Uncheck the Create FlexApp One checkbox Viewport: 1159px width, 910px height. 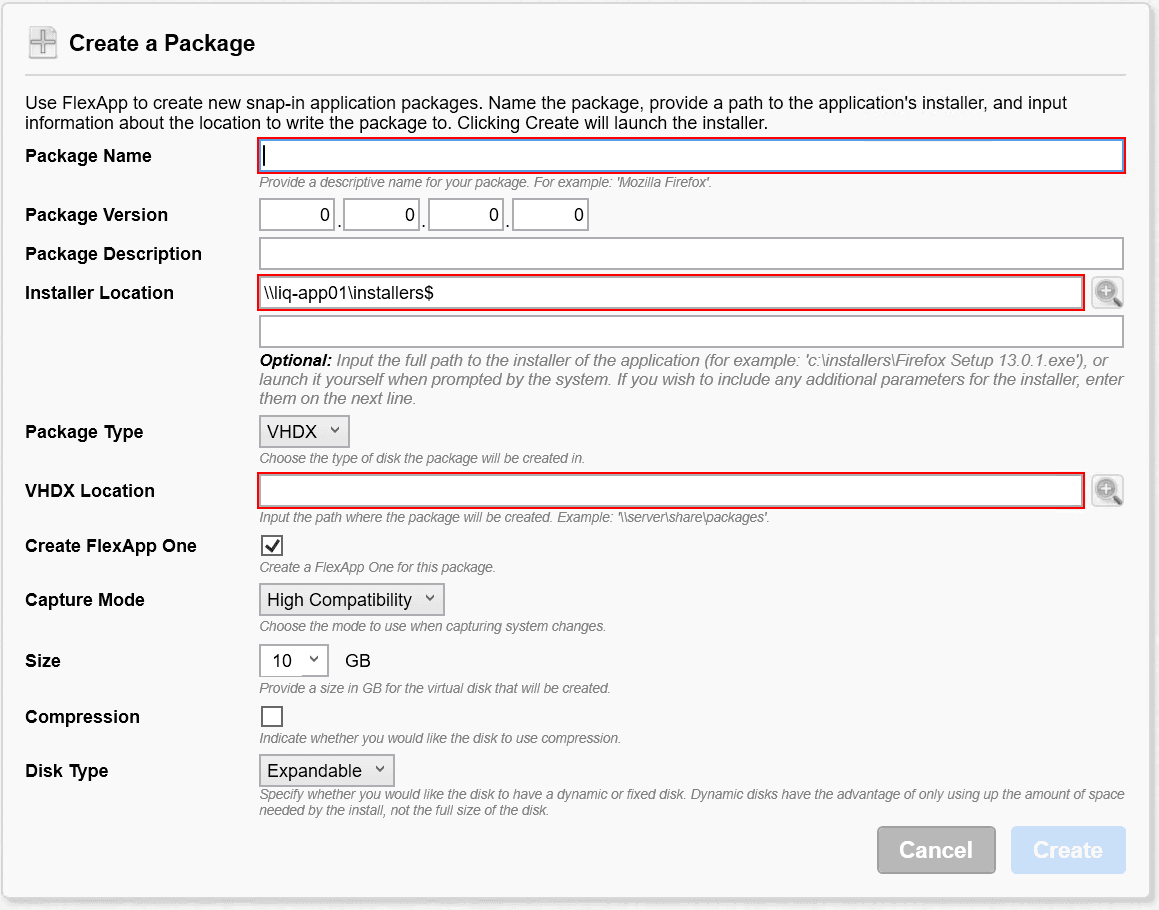tap(271, 546)
